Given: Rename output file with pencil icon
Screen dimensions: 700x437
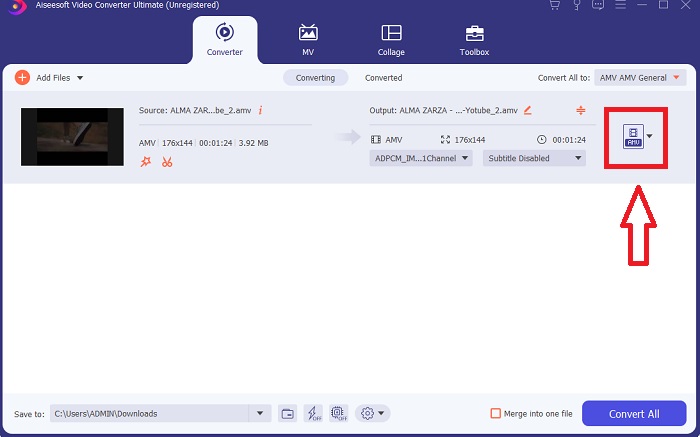Looking at the screenshot, I should (x=527, y=110).
